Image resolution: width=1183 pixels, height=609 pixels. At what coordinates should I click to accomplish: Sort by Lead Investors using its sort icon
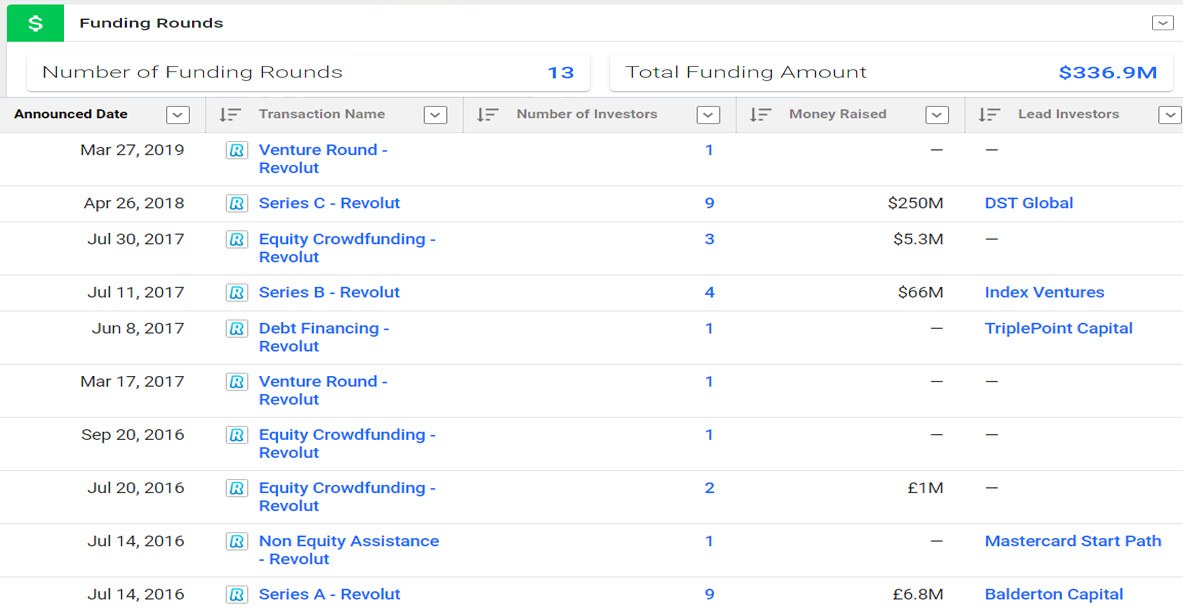click(989, 114)
